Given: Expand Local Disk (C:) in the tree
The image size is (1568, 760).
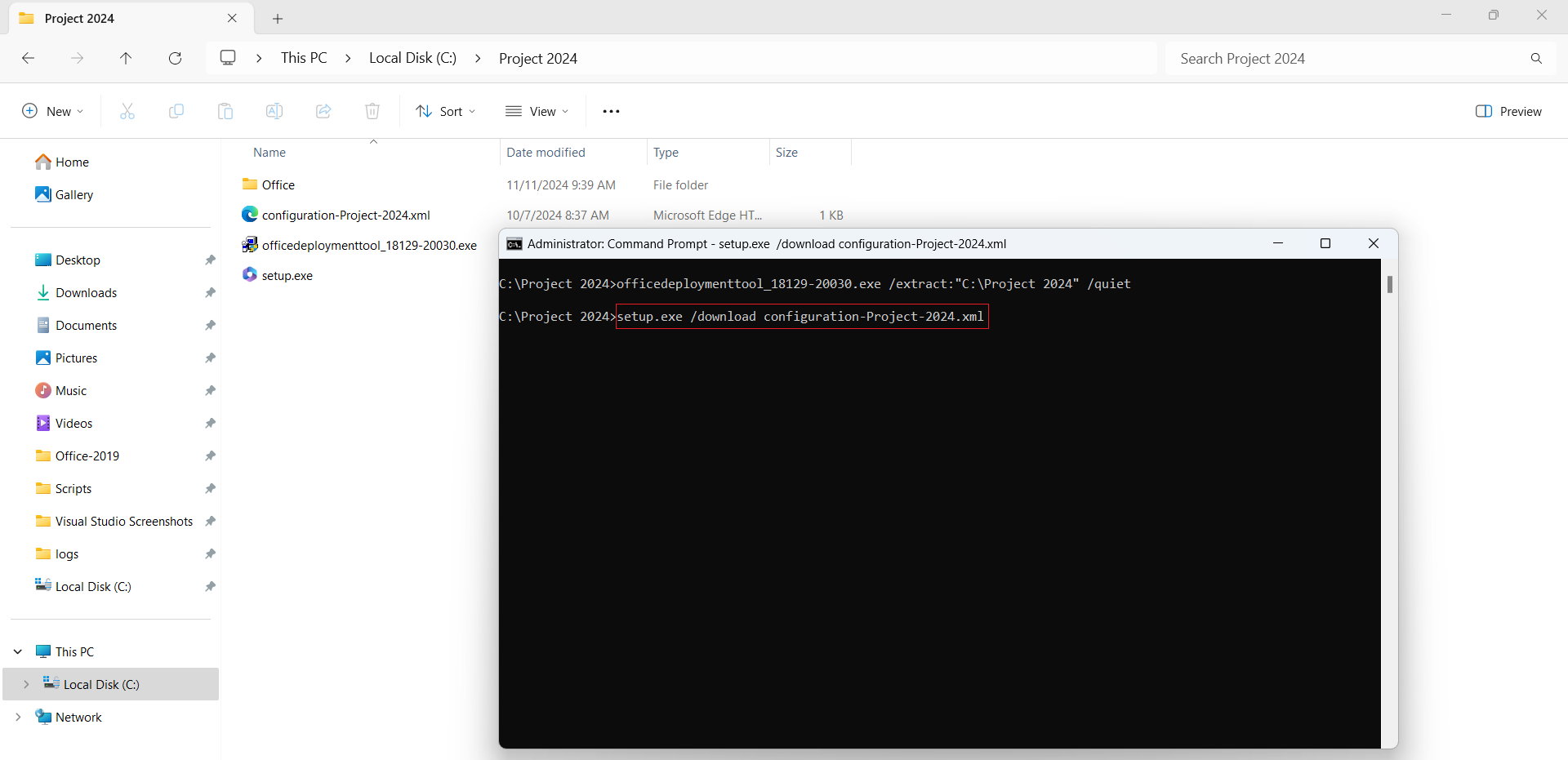Looking at the screenshot, I should 26,684.
